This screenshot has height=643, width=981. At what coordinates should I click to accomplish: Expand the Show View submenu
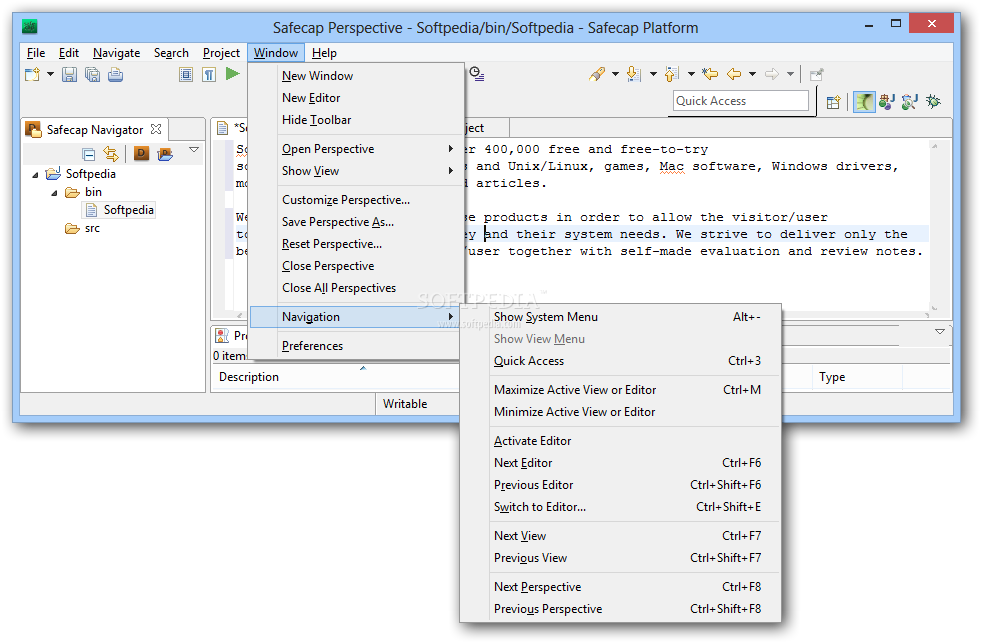357,171
